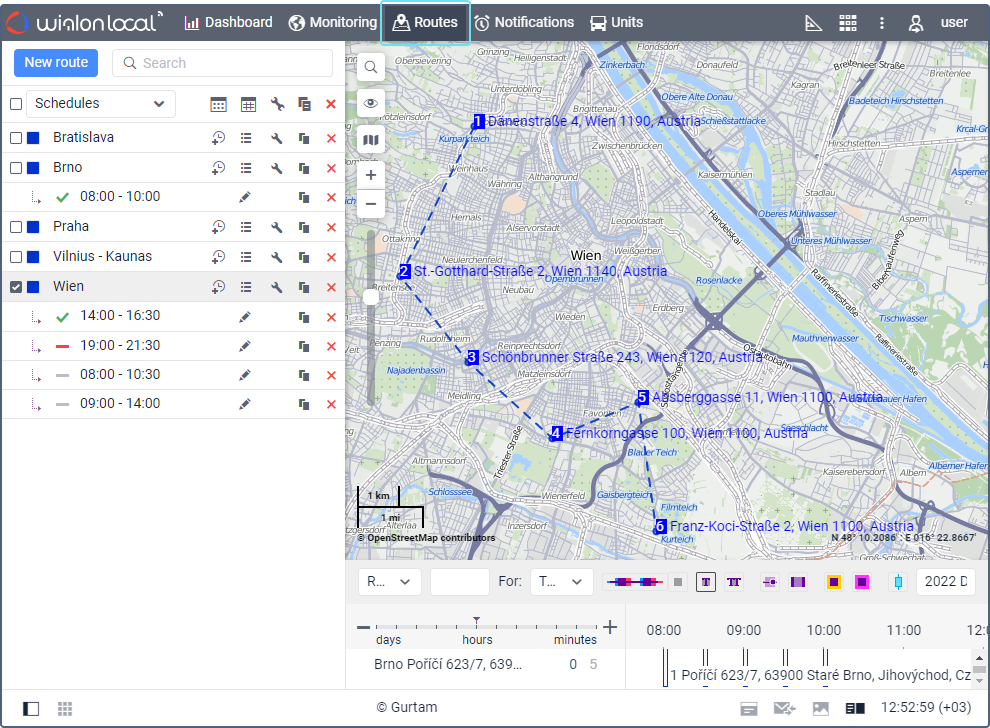Expand the Schedules dropdown
This screenshot has height=728, width=990.
101,104
